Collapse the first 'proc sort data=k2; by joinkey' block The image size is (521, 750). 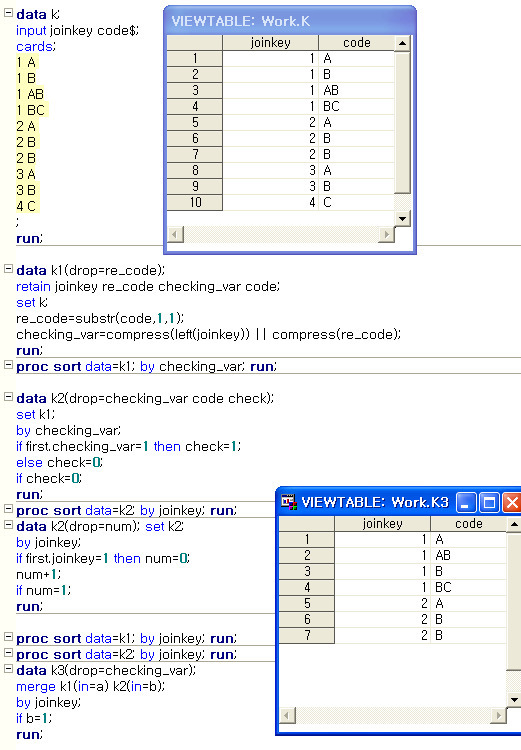coord(8,509)
